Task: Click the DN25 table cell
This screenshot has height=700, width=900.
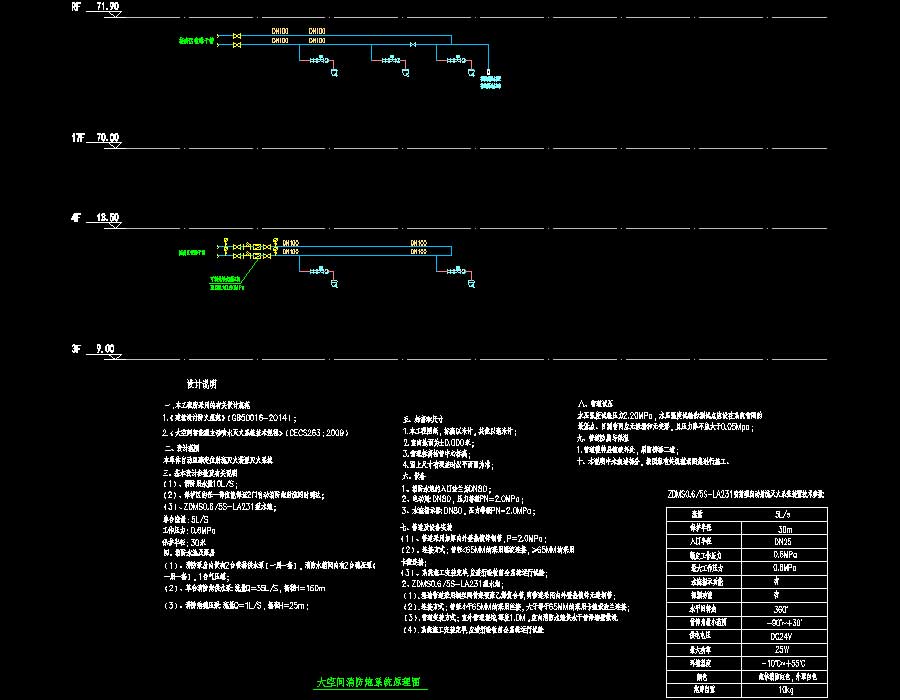Action: point(784,542)
